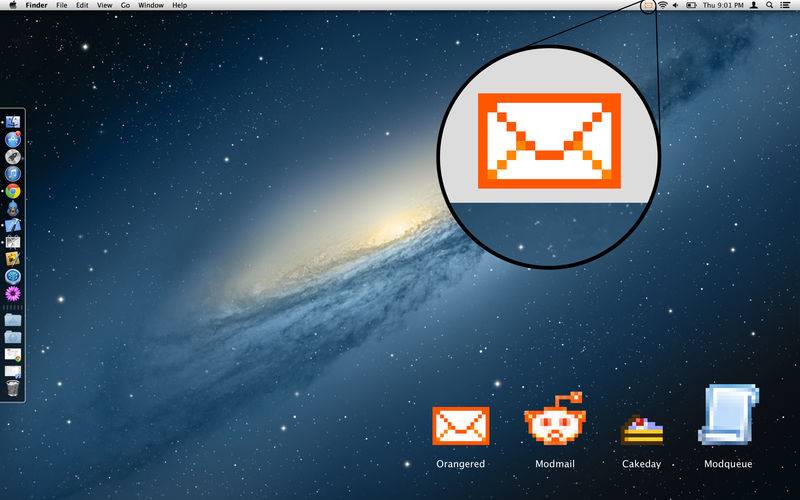
Task: Open the yellow pencil app in dock
Action: click(x=13, y=259)
